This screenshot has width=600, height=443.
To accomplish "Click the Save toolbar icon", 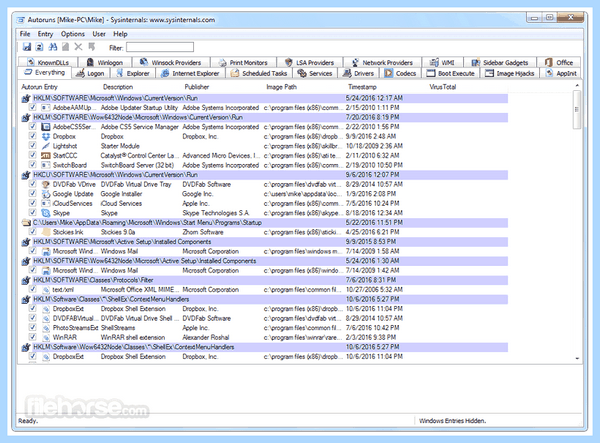I will pos(26,47).
